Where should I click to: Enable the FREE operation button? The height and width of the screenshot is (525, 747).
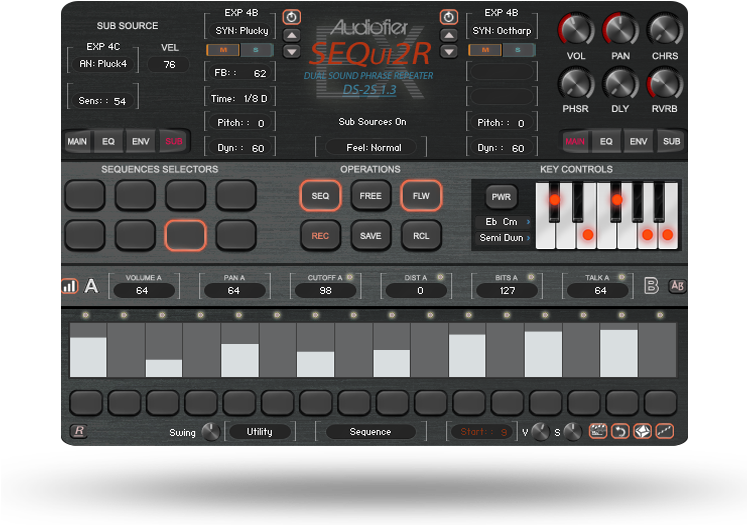click(371, 196)
